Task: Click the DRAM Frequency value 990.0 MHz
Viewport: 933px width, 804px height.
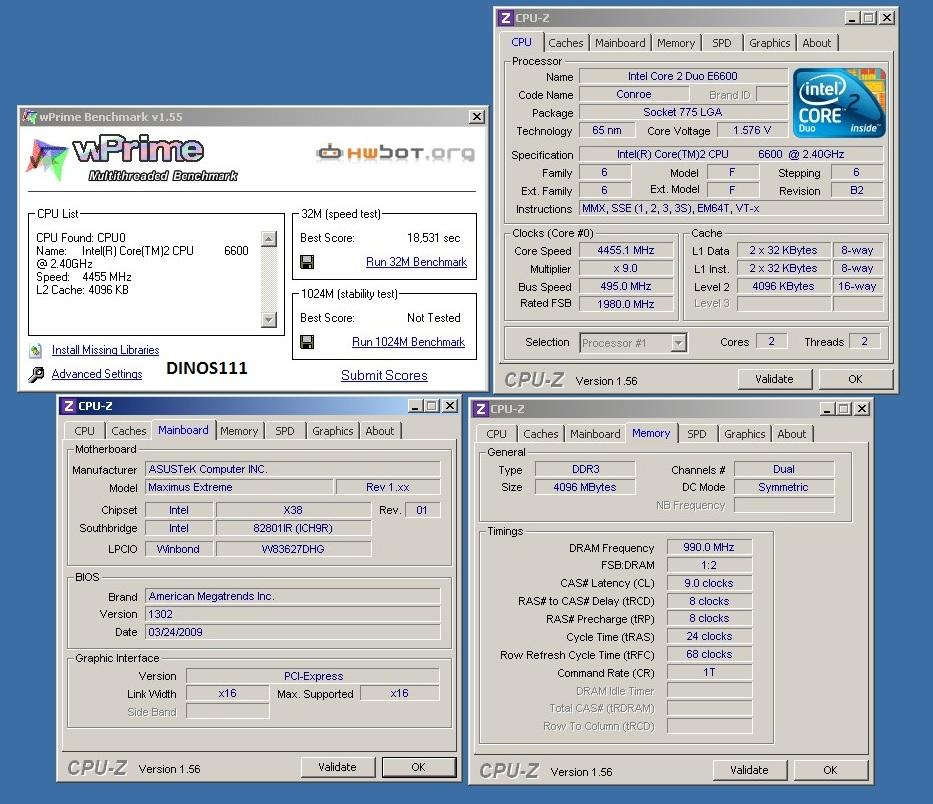Action: (x=709, y=547)
